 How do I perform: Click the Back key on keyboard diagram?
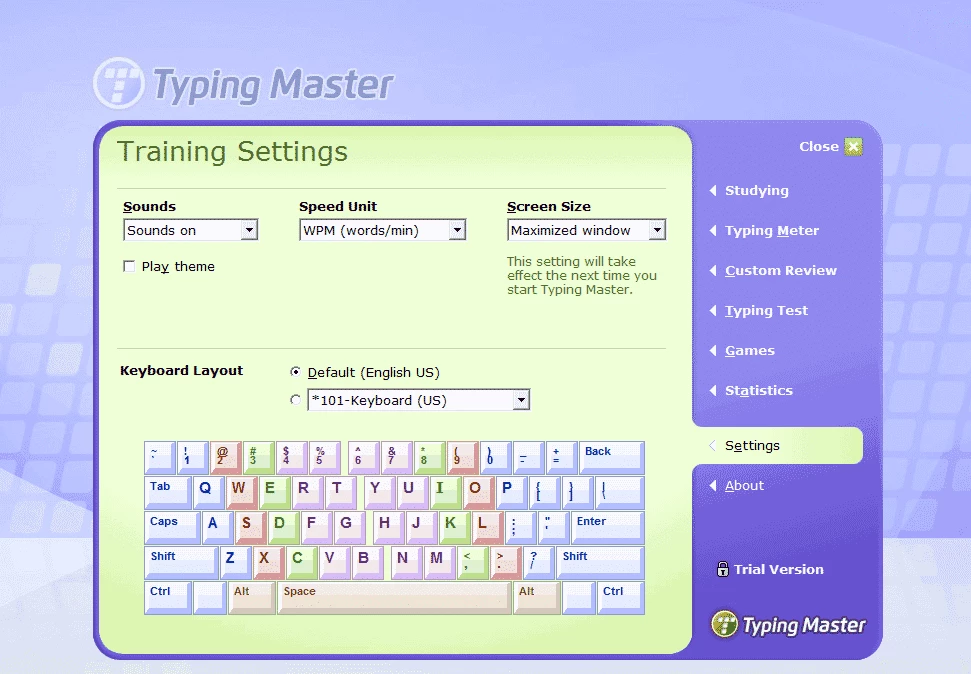coord(610,457)
